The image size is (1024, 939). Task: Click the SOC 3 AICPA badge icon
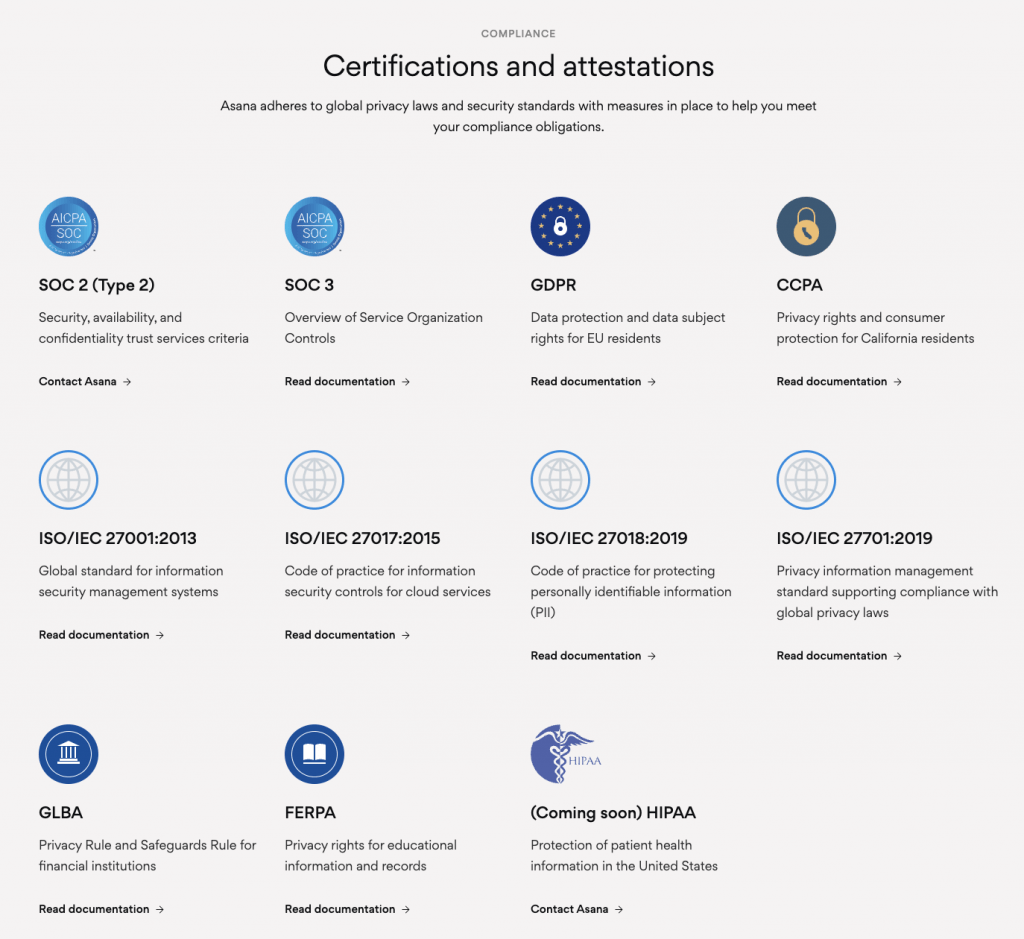point(314,226)
